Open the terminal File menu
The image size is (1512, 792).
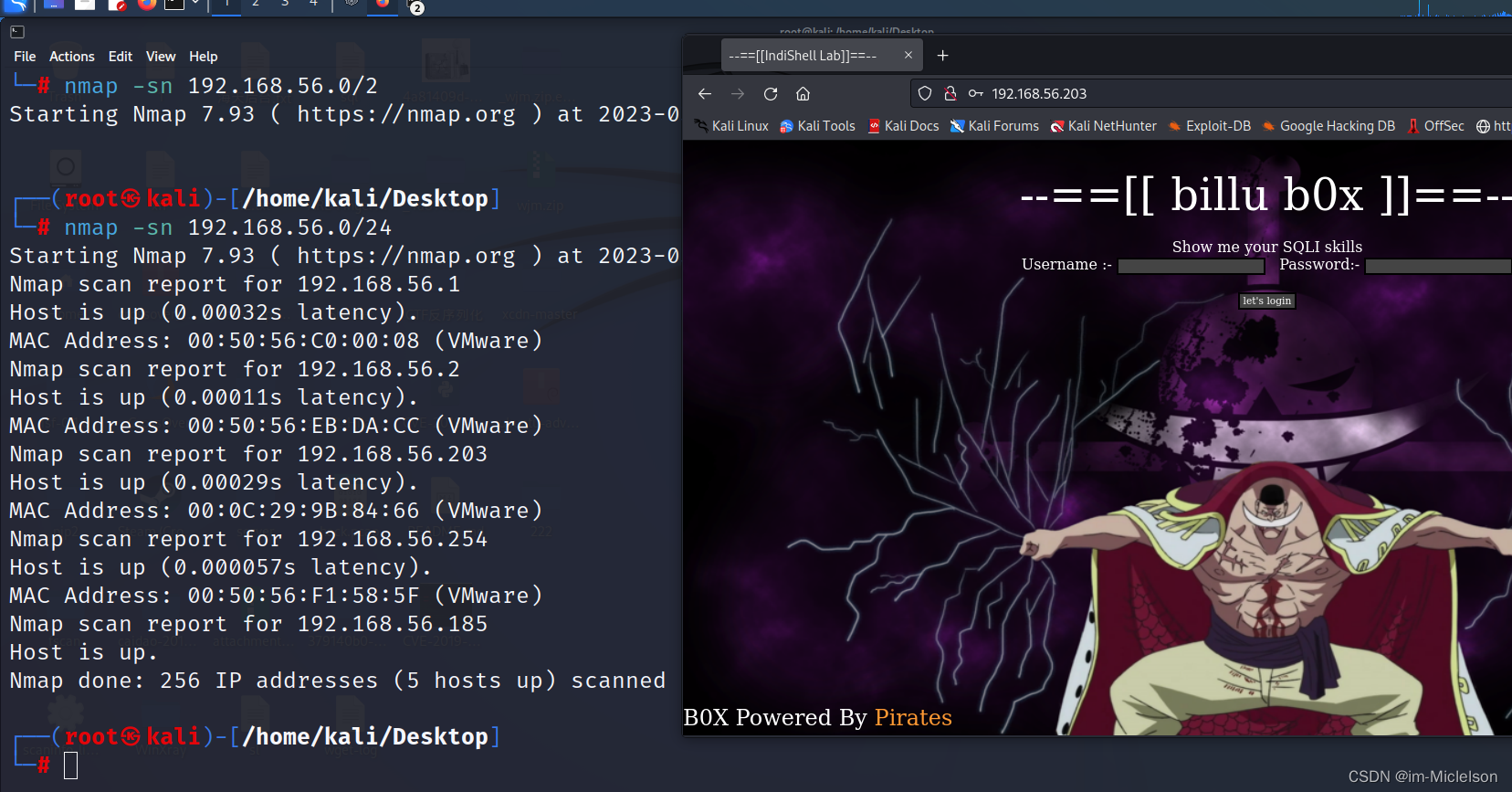tap(25, 57)
